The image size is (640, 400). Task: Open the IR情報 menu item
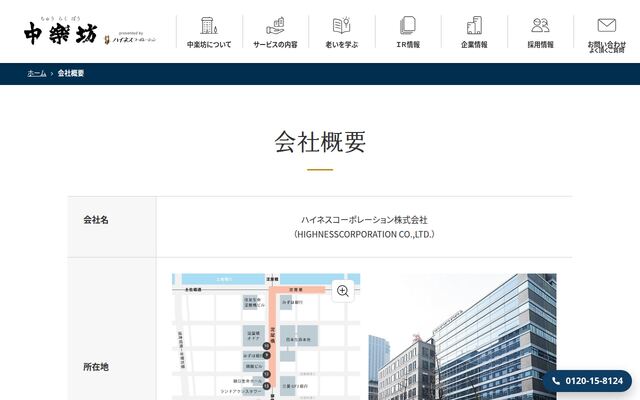point(408,44)
